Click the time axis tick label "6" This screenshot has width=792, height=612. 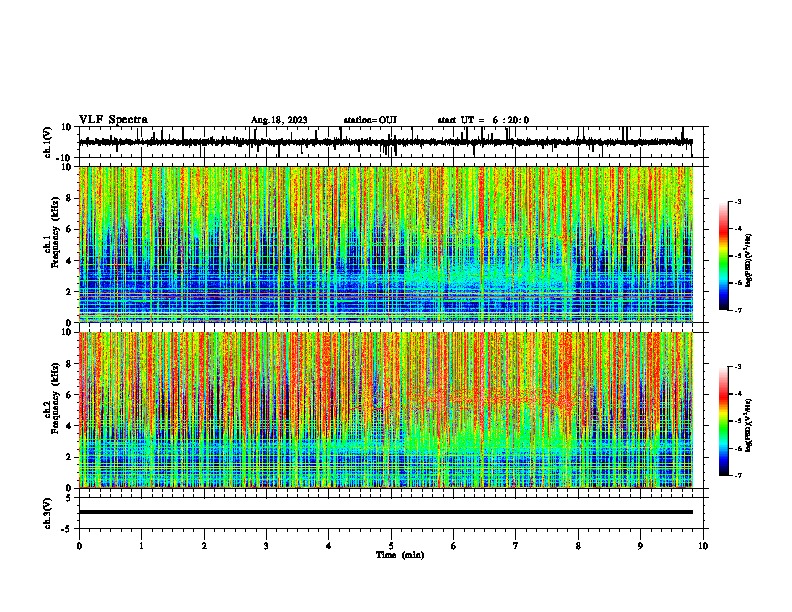(454, 546)
